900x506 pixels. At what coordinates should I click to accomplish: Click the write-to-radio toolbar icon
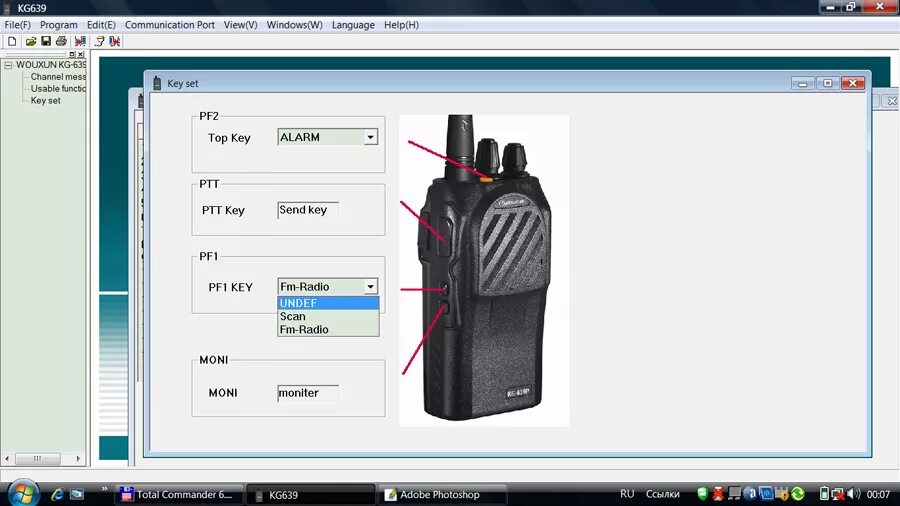click(x=115, y=41)
